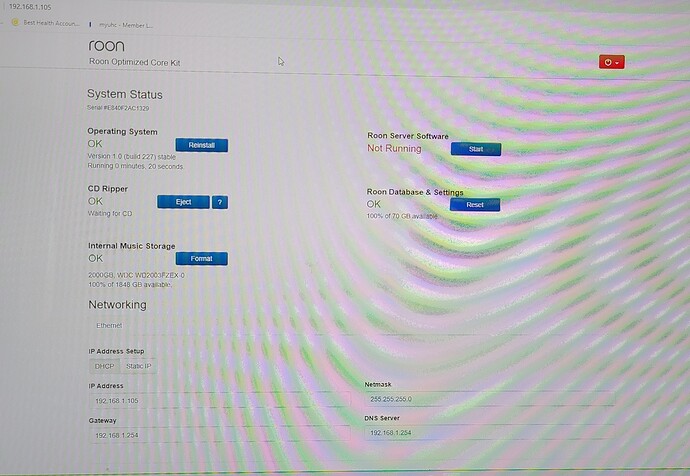This screenshot has height=476, width=690.
Task: Choose the DHCP address setup option
Action: tap(104, 366)
